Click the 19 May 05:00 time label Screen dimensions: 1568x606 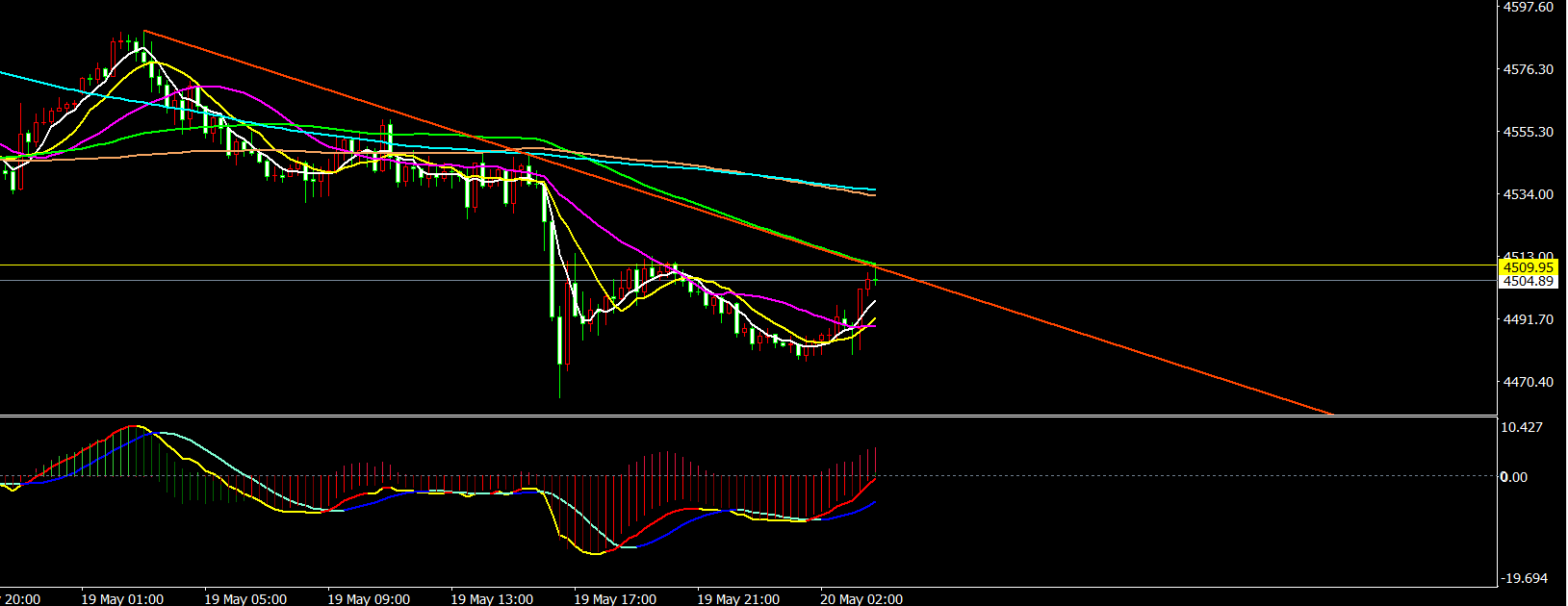[245, 598]
